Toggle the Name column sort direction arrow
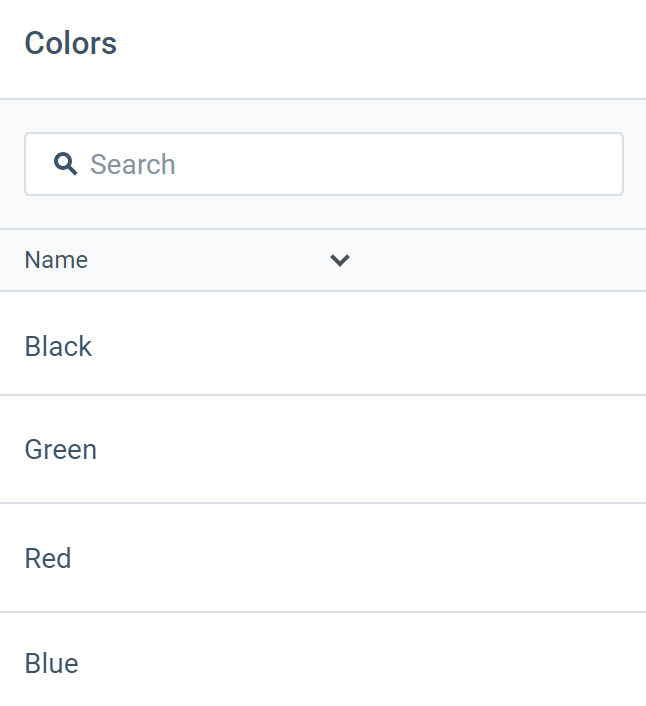 point(340,261)
